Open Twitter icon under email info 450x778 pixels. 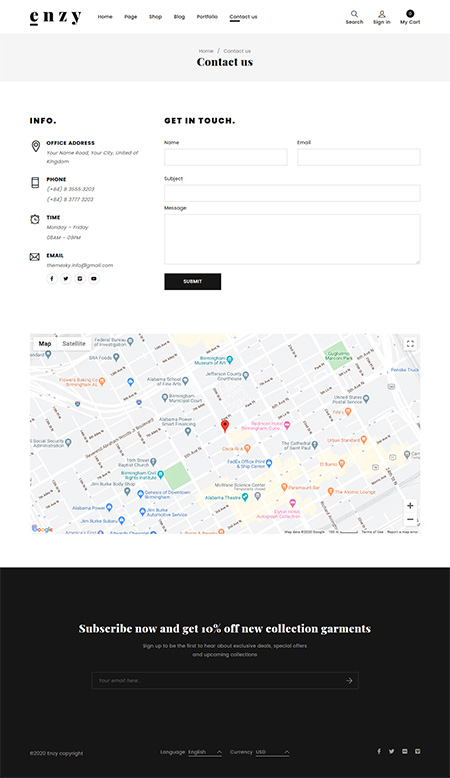(x=65, y=279)
